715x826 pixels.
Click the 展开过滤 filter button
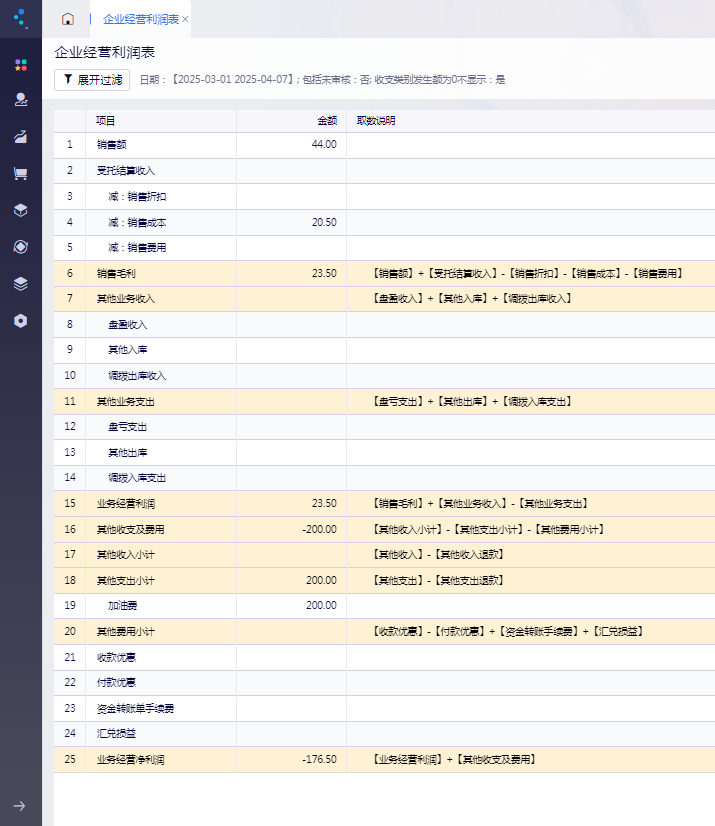click(x=92, y=80)
